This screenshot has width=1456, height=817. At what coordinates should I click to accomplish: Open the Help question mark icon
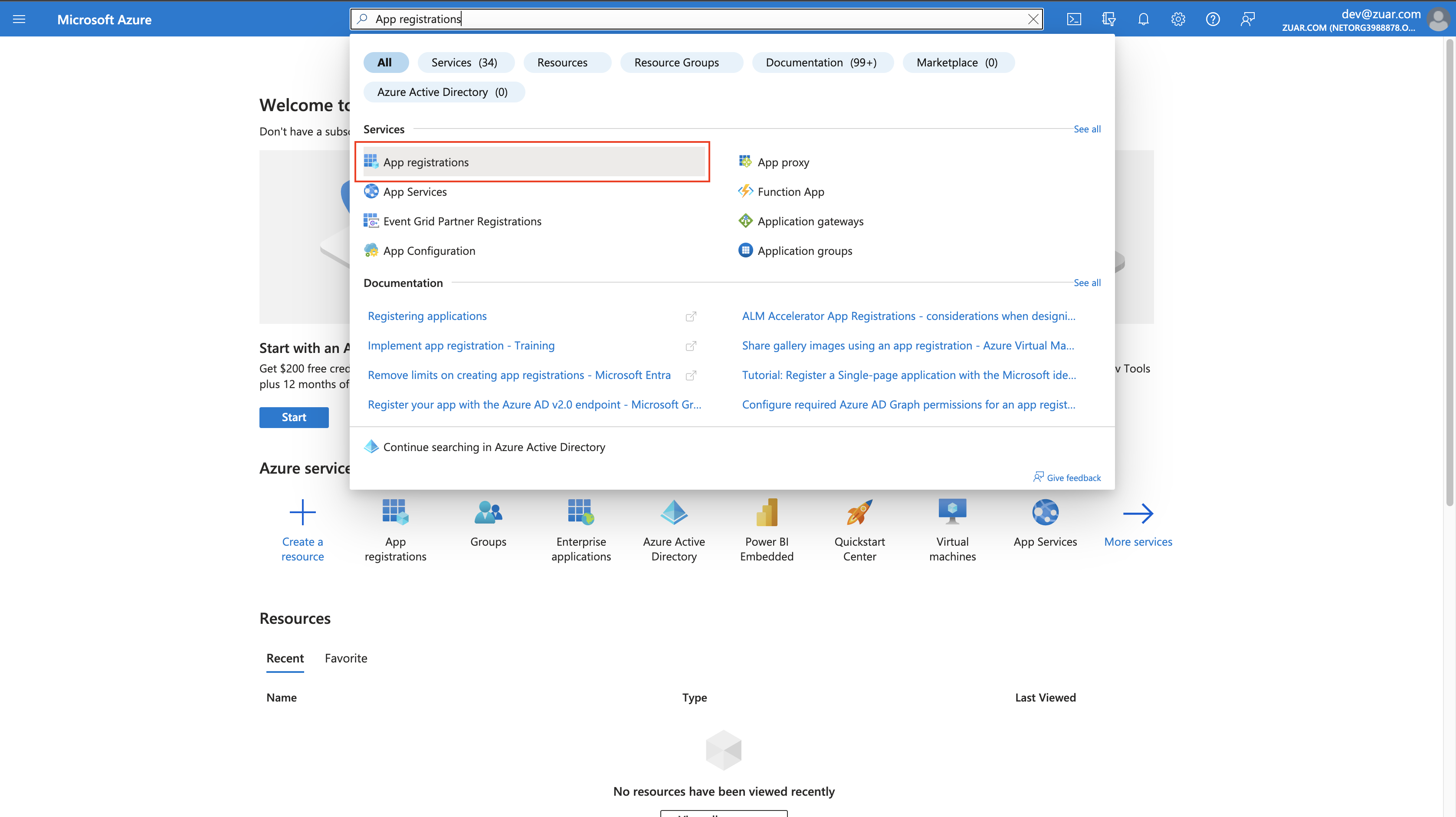(1212, 19)
